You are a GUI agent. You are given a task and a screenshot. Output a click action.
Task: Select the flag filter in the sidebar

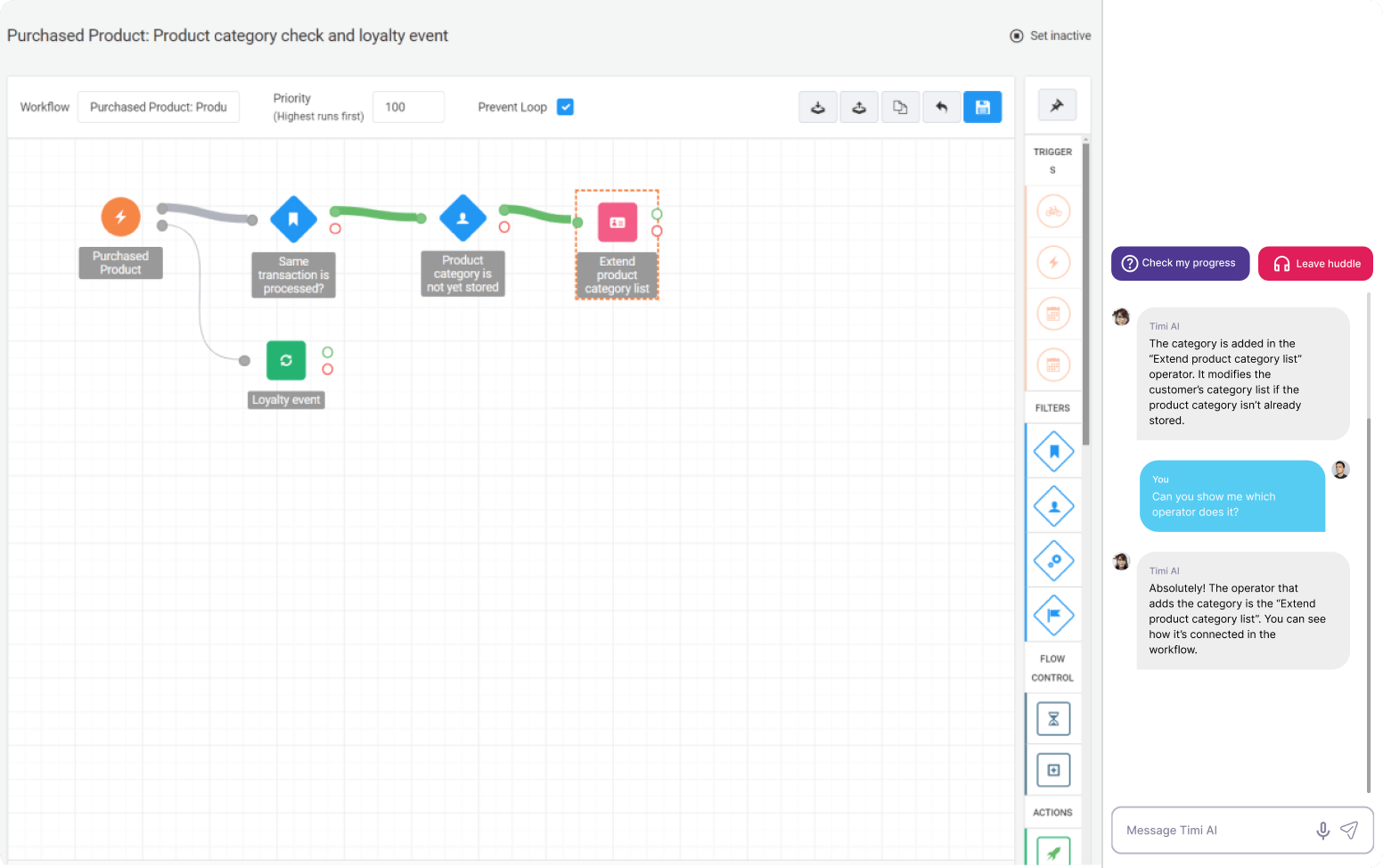pyautogui.click(x=1053, y=615)
